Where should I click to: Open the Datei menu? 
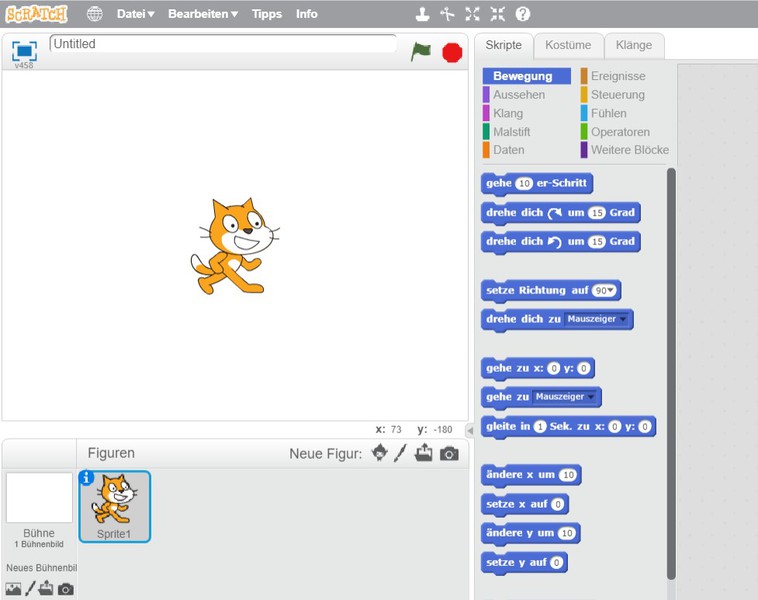(x=135, y=14)
